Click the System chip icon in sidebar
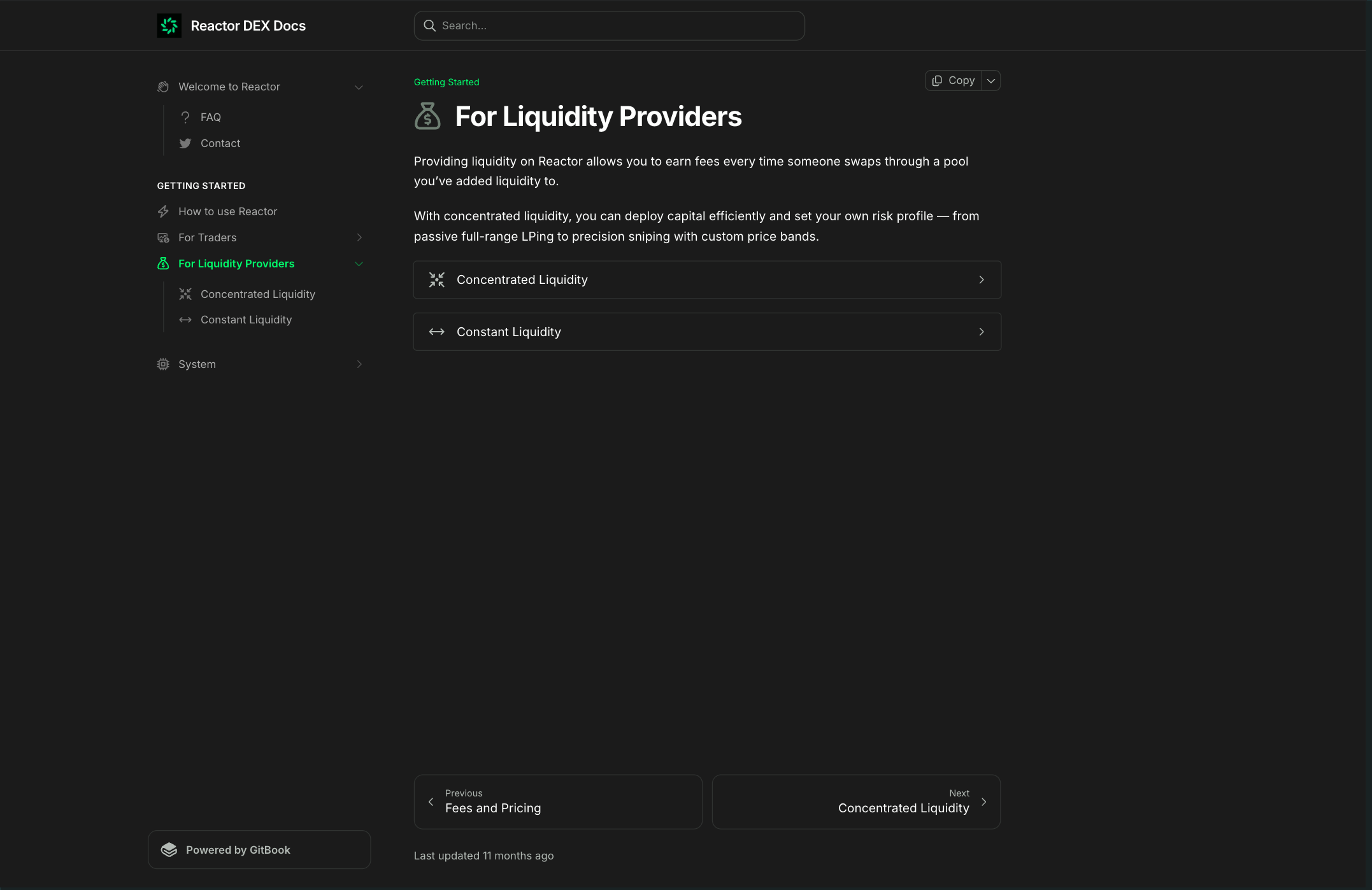This screenshot has height=890, width=1372. [163, 364]
